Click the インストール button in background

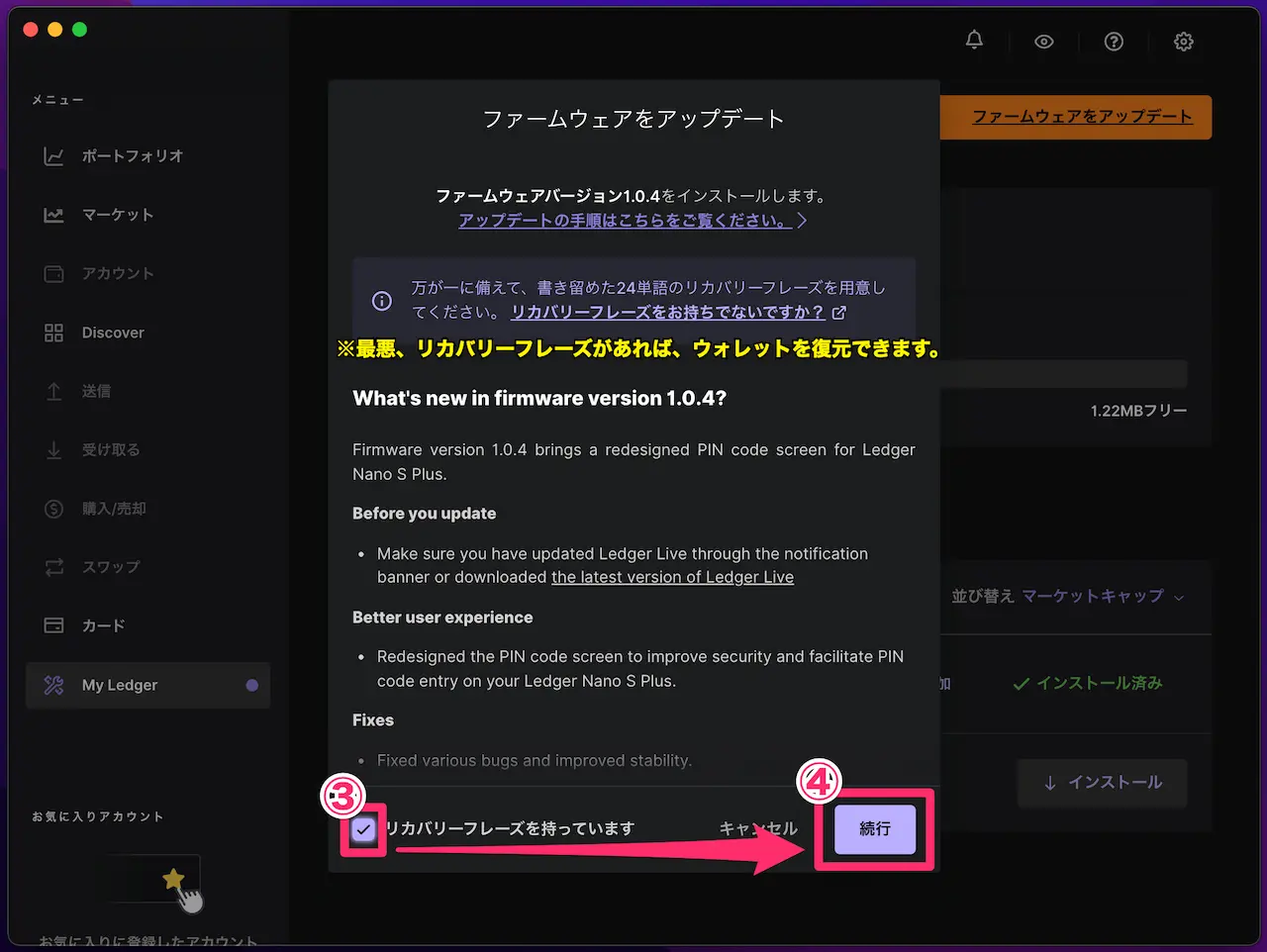point(1102,783)
